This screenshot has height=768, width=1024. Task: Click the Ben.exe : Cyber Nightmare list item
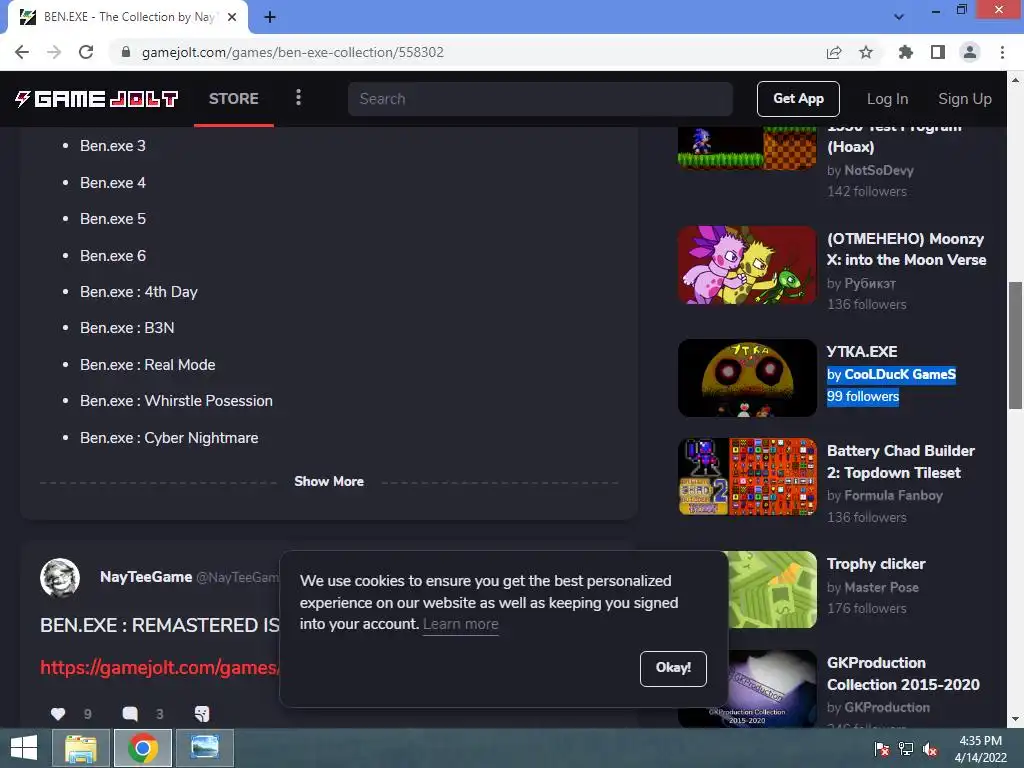[x=169, y=438]
